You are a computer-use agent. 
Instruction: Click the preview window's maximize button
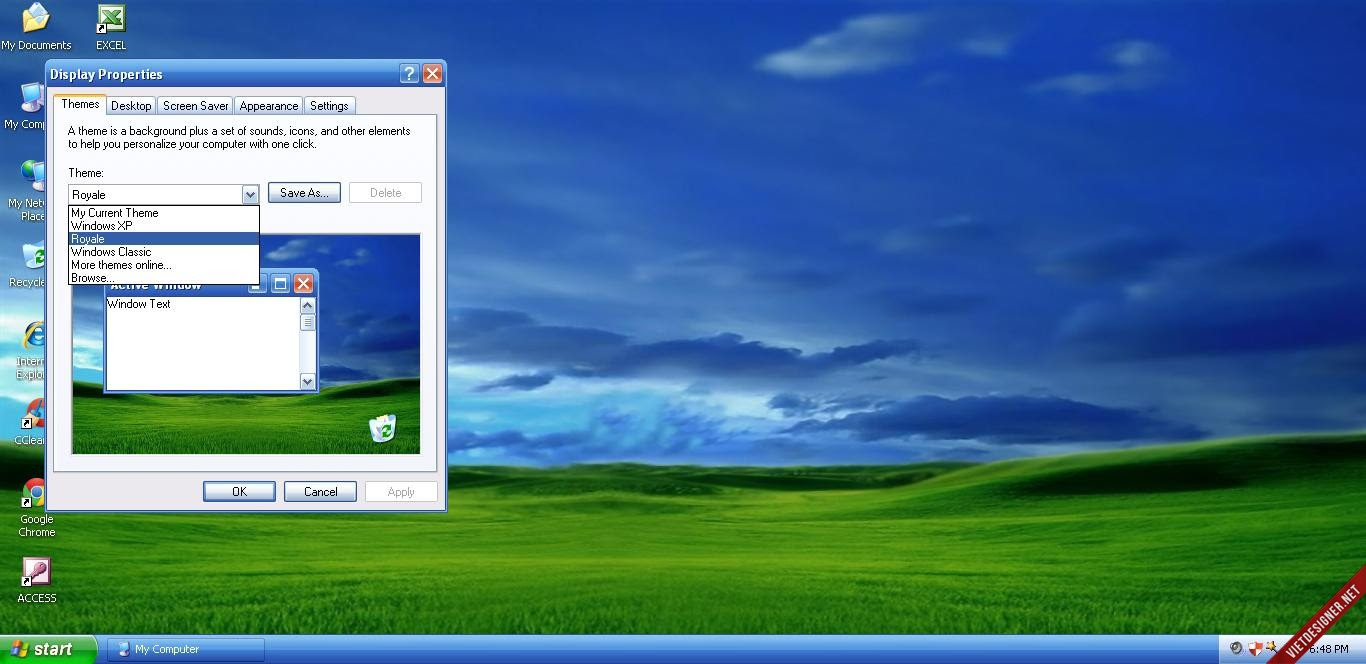(280, 284)
